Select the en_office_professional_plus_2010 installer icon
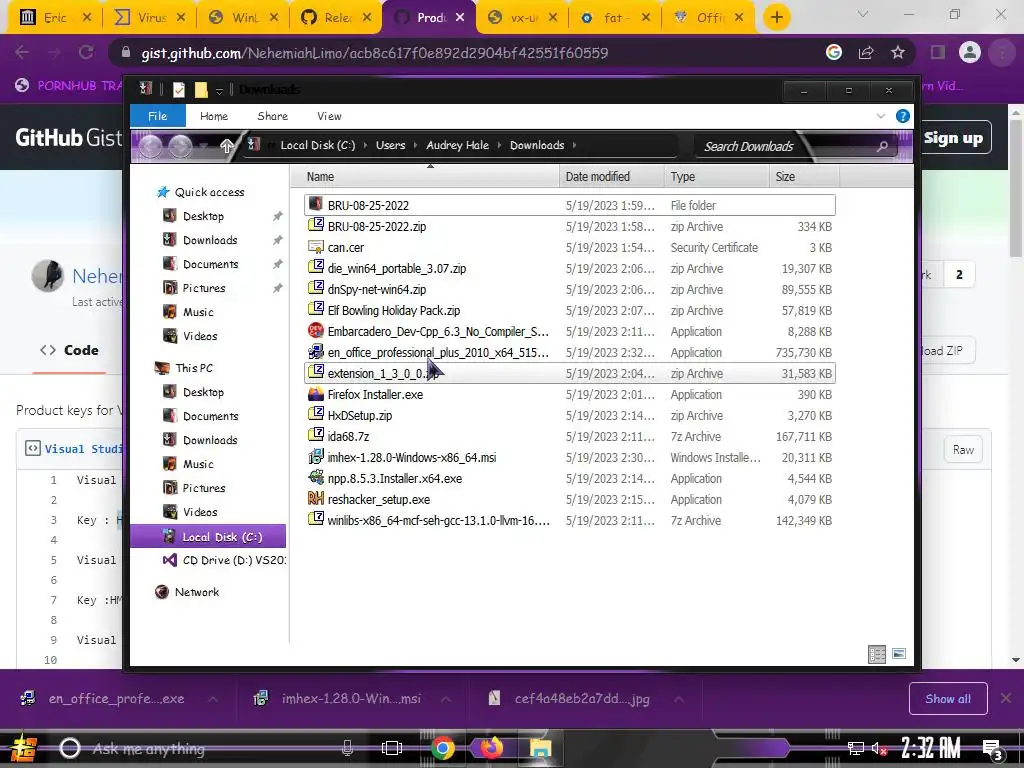1024x768 pixels. coord(316,352)
